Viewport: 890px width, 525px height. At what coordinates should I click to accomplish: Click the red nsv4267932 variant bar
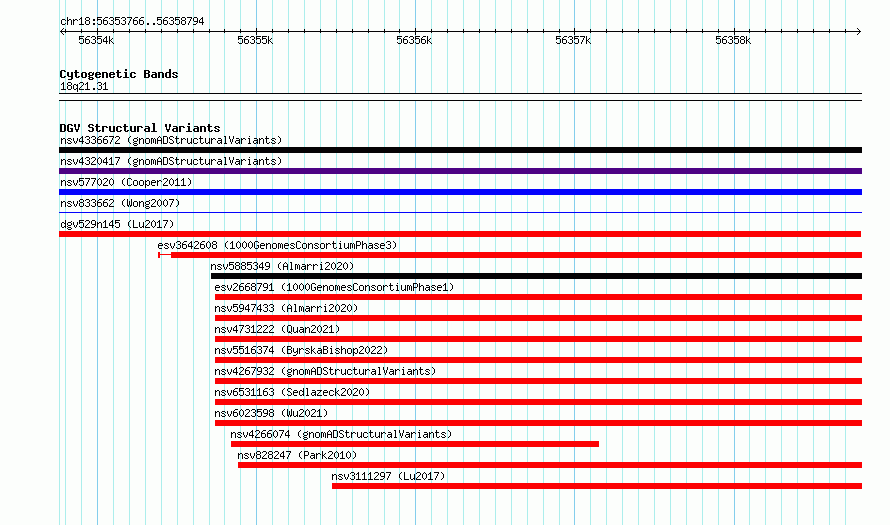click(539, 381)
